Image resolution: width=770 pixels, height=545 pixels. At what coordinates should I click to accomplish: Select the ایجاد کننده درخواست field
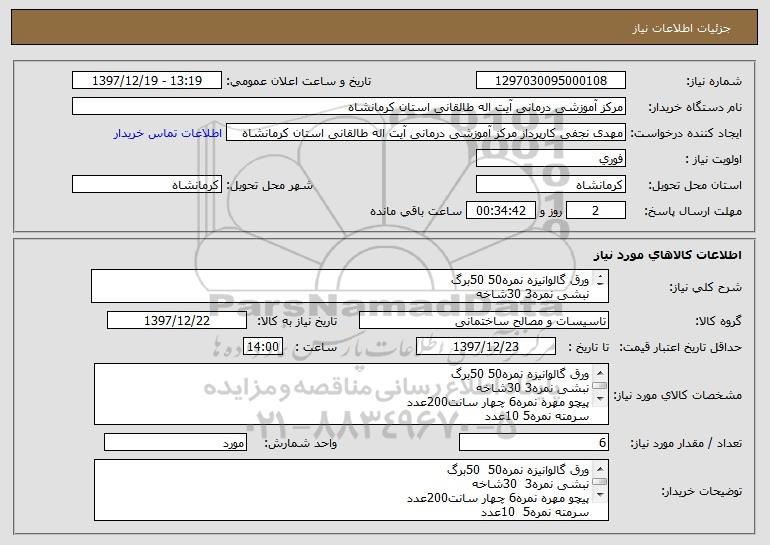[x=426, y=133]
